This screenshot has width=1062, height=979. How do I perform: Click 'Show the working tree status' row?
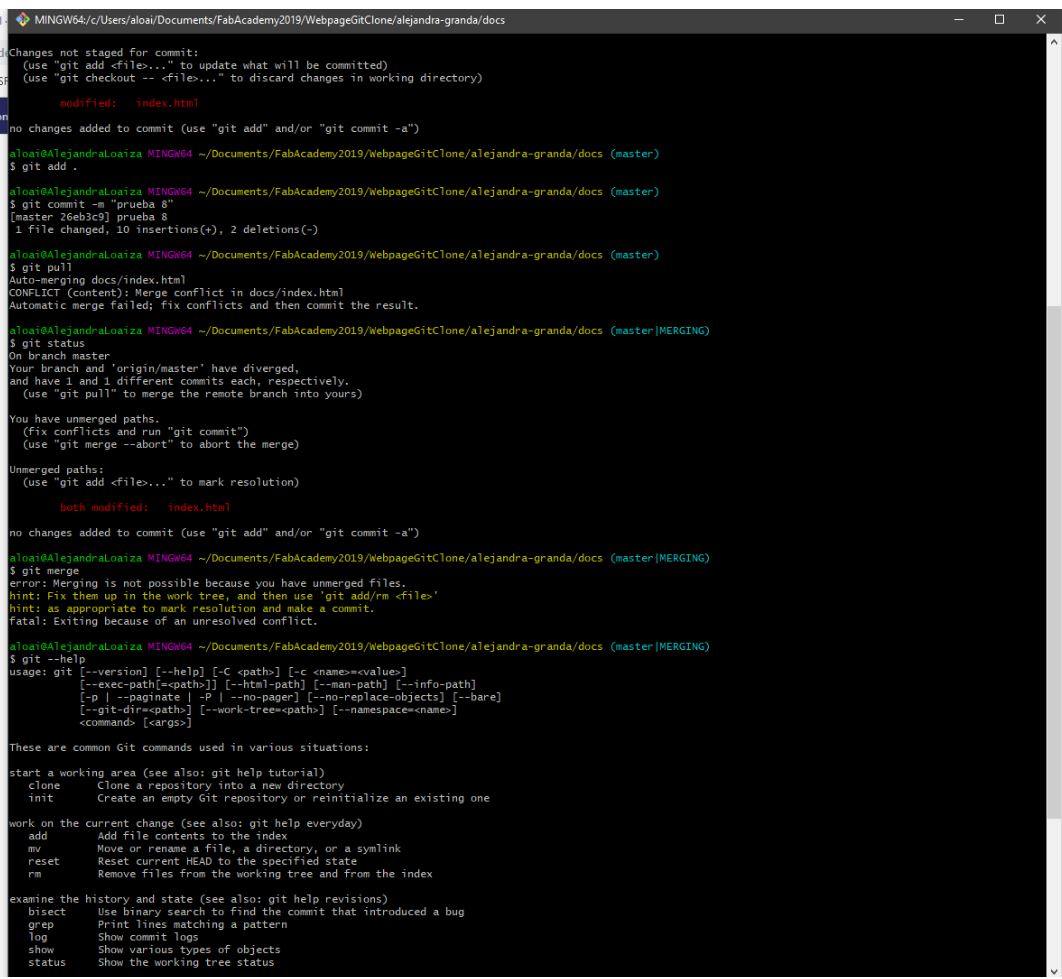pos(151,963)
